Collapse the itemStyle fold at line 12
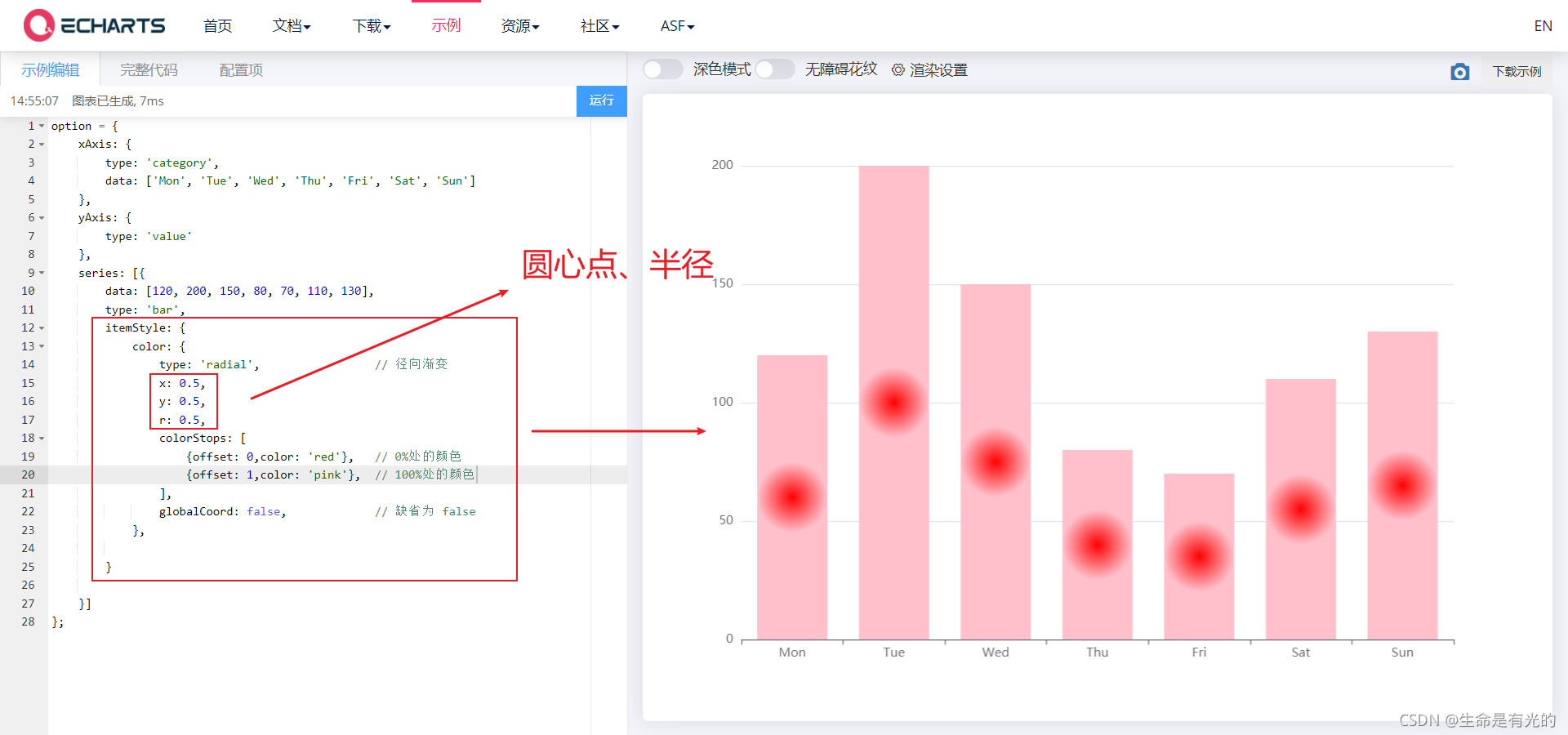 pos(42,328)
